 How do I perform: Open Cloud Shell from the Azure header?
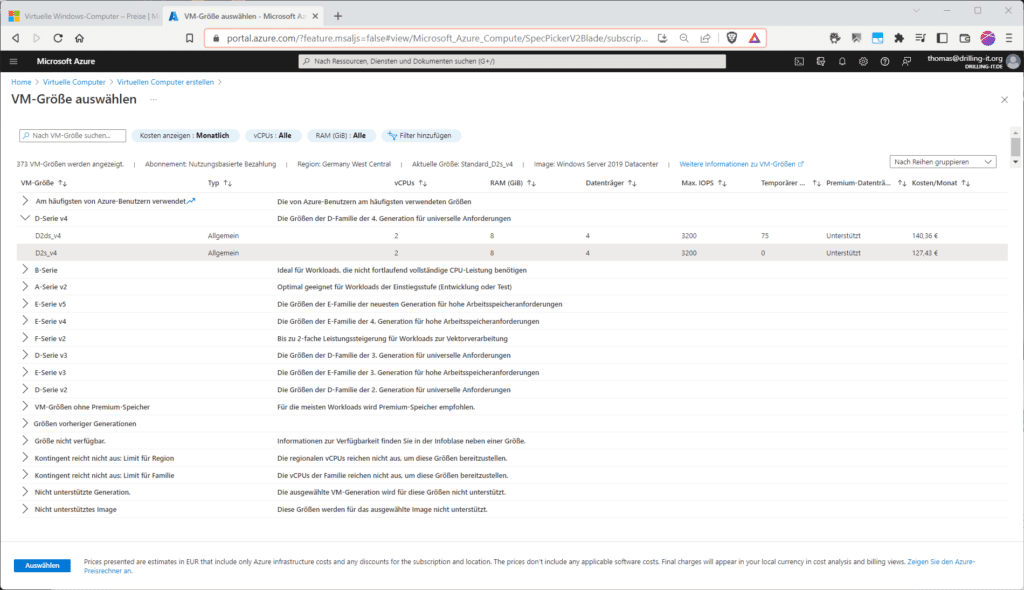coord(799,61)
